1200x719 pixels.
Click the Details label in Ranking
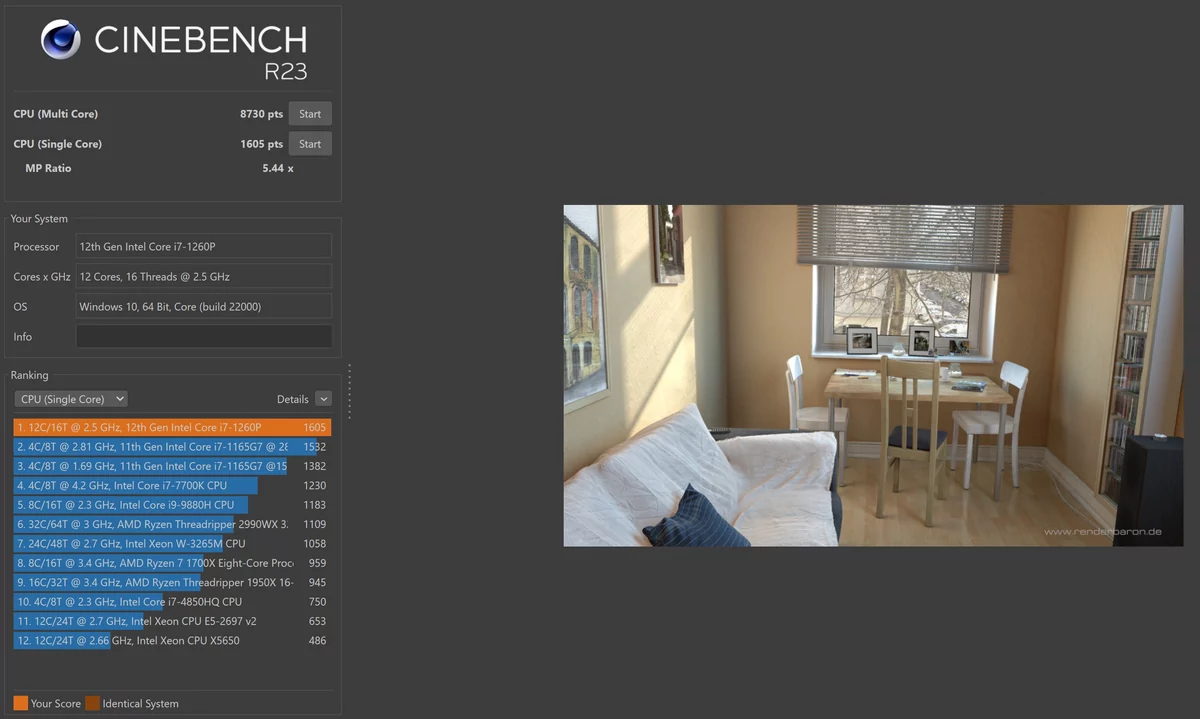tap(293, 399)
